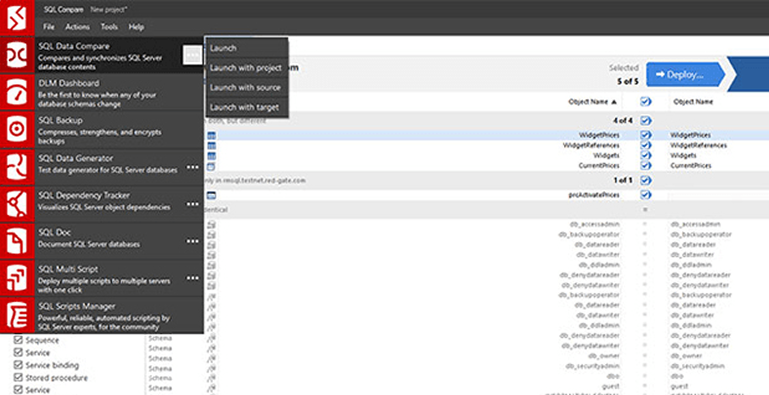Open File menu
769x395 pixels.
[x=49, y=27]
